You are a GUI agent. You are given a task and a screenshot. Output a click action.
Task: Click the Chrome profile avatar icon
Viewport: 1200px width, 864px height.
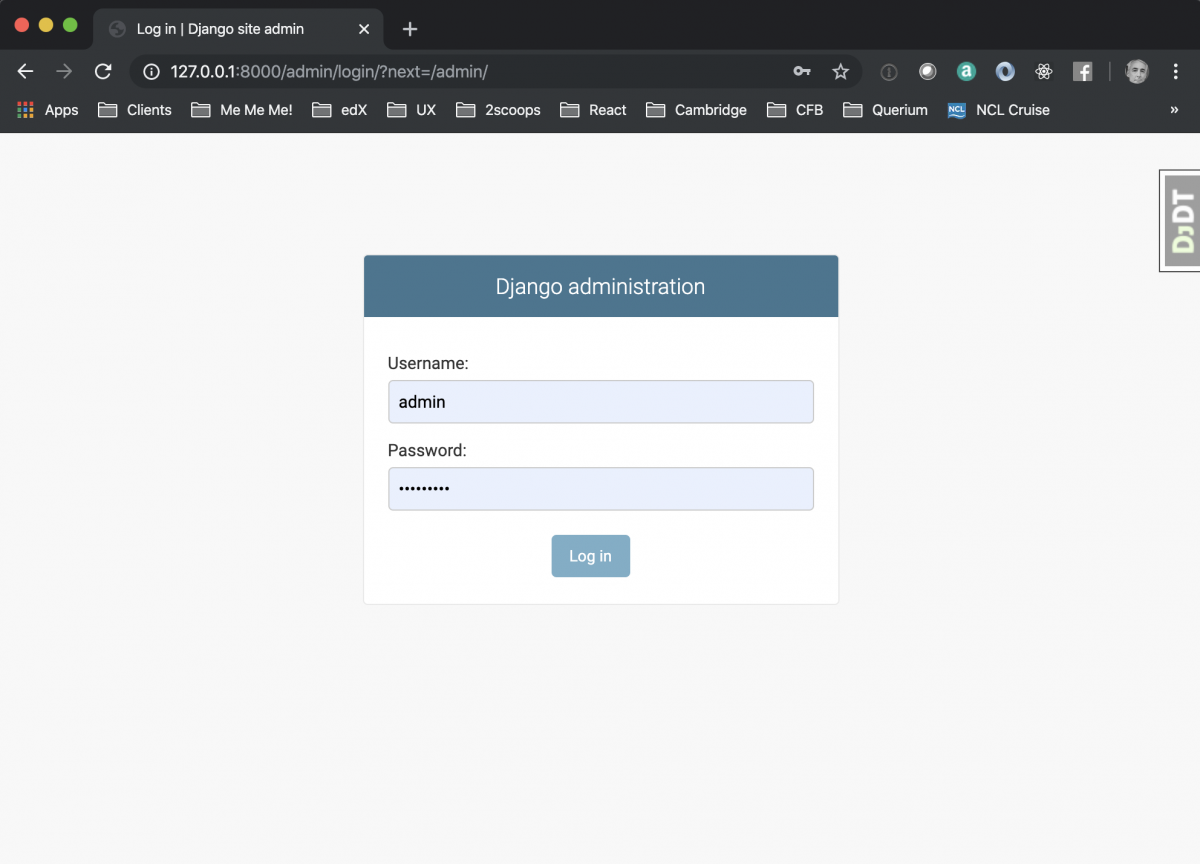point(1137,71)
